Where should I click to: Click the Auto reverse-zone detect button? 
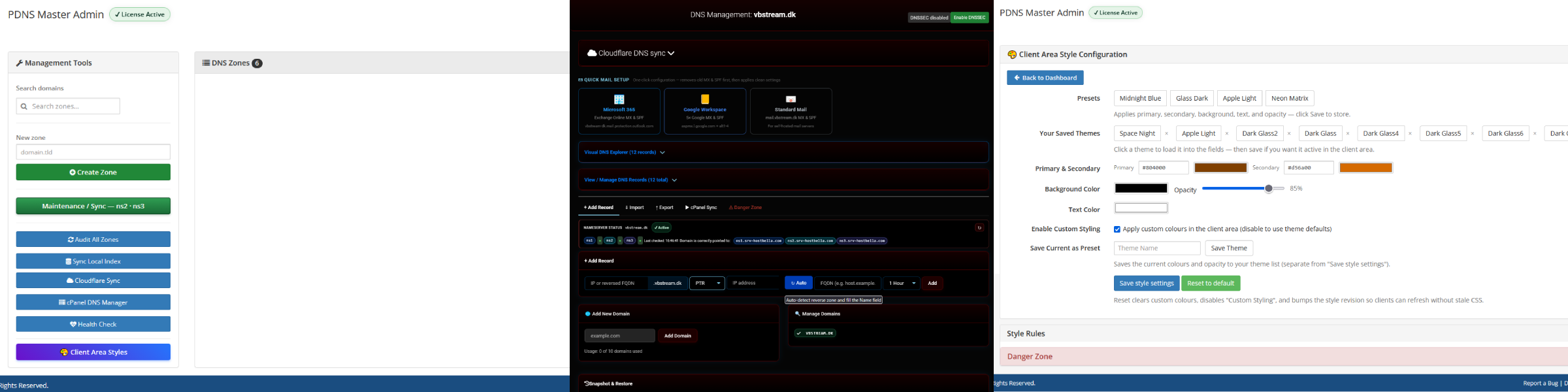(x=798, y=283)
